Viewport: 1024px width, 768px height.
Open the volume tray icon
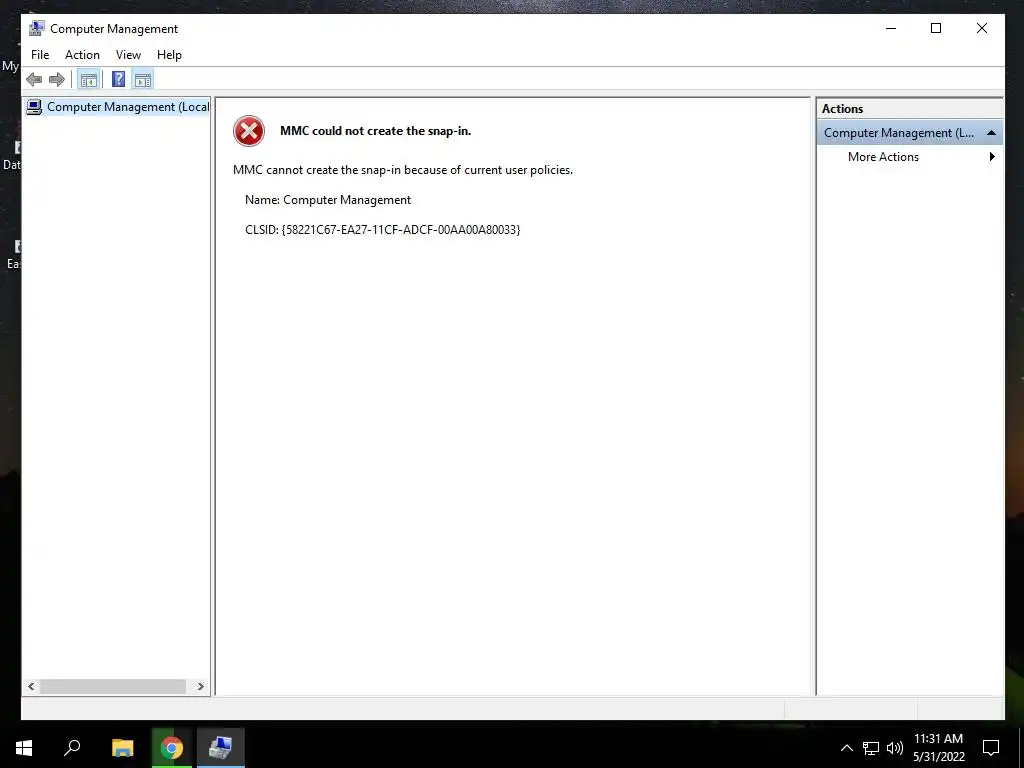click(895, 748)
